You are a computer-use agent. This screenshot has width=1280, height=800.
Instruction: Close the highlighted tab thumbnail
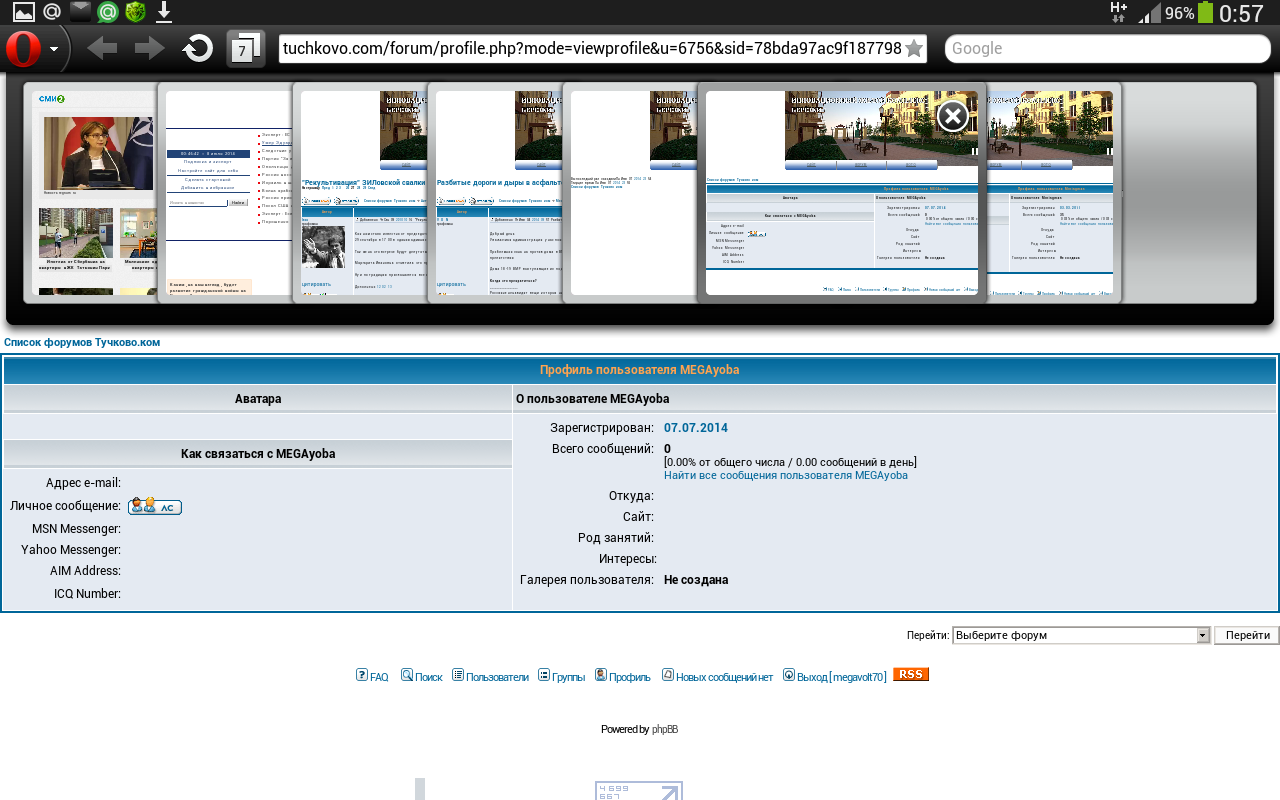point(953,116)
